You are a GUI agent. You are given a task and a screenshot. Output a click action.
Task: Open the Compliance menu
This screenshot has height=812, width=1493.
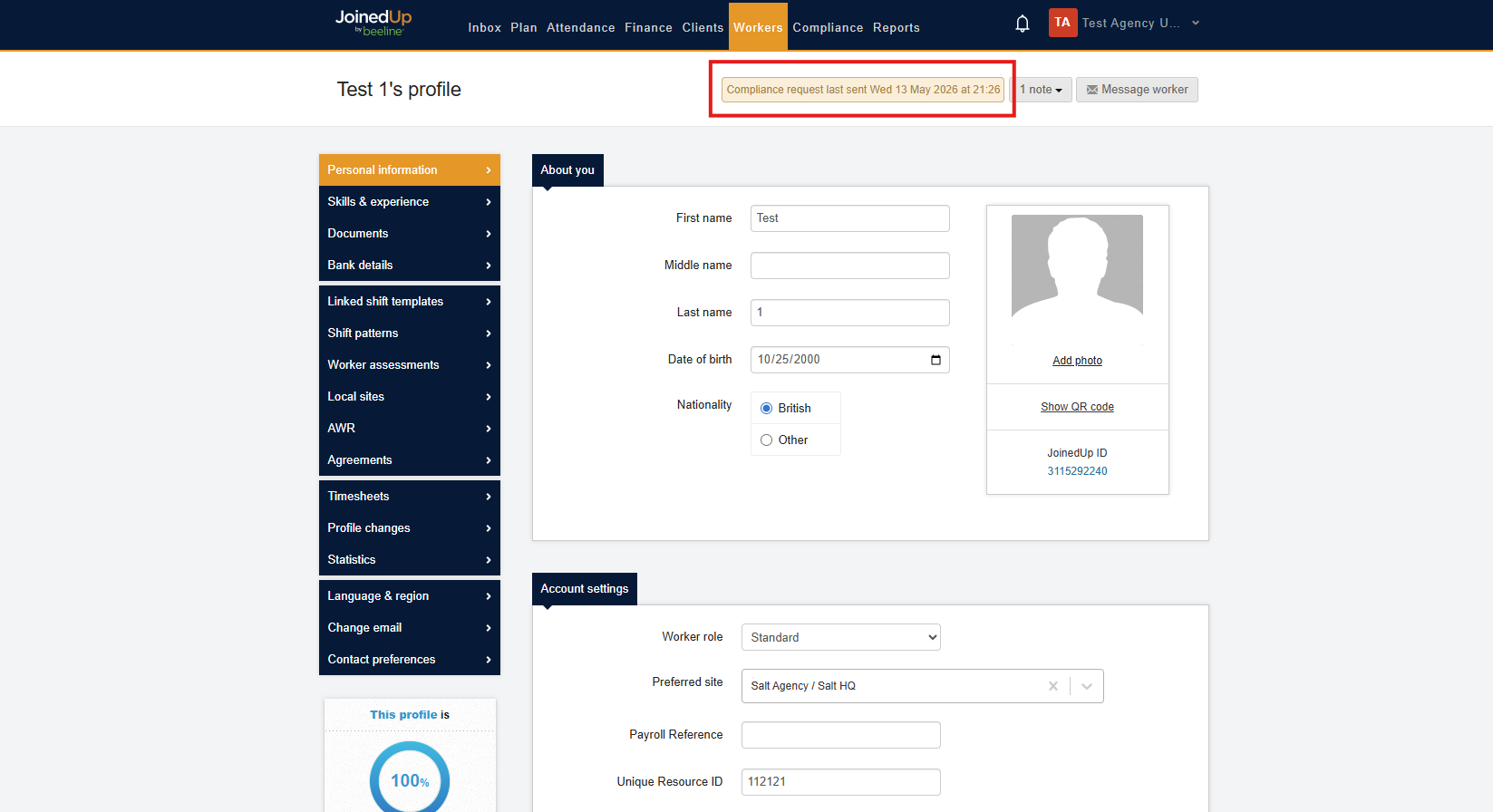click(828, 28)
